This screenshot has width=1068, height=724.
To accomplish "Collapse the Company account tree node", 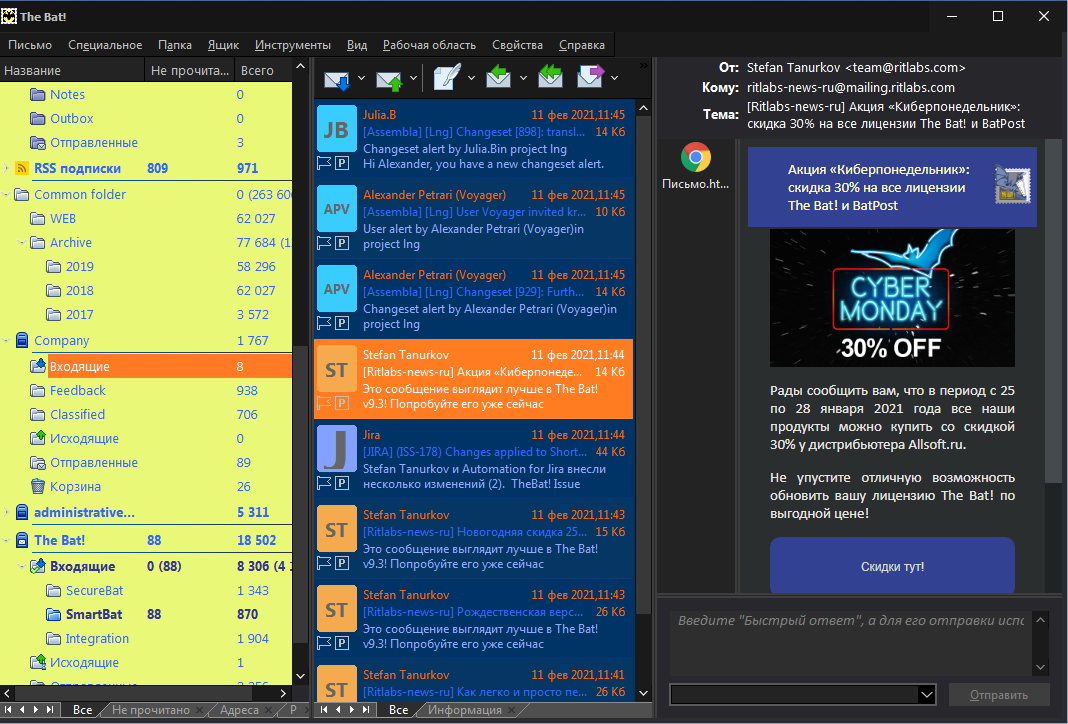I will click(6, 340).
